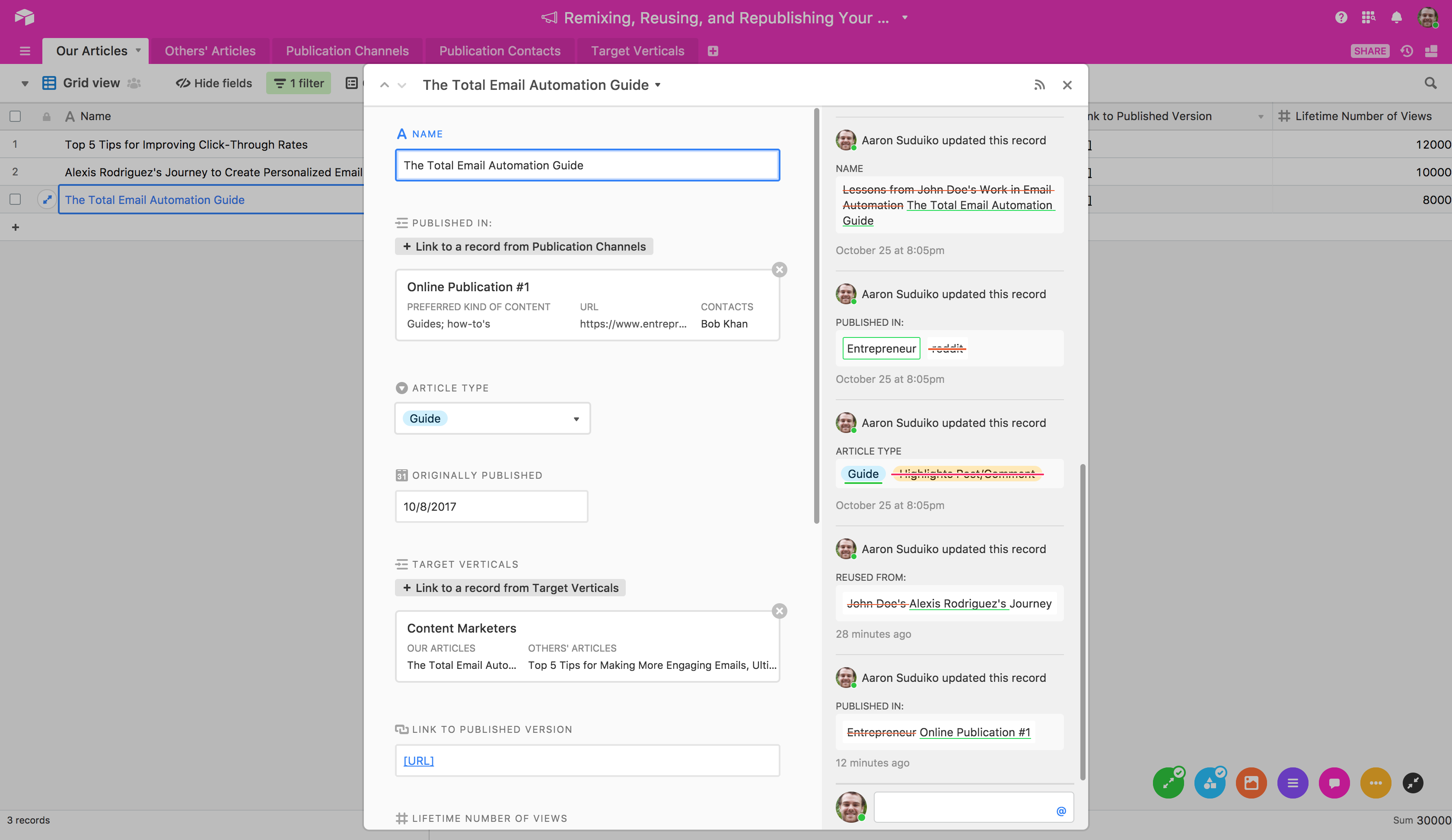Viewport: 1452px width, 840px height.
Task: Click the 12000 views cell
Action: pos(1362,145)
